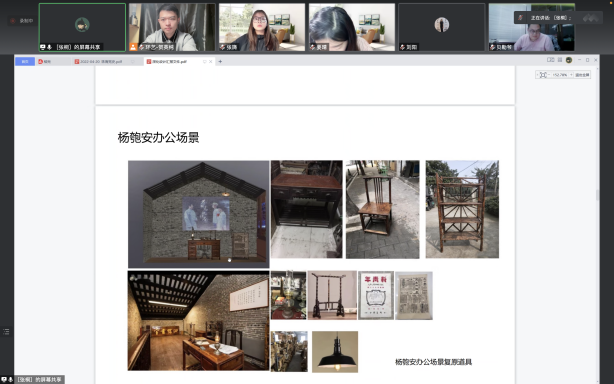This screenshot has width=614, height=384.
Task: Switch to the blue home tab
Action: click(25, 61)
